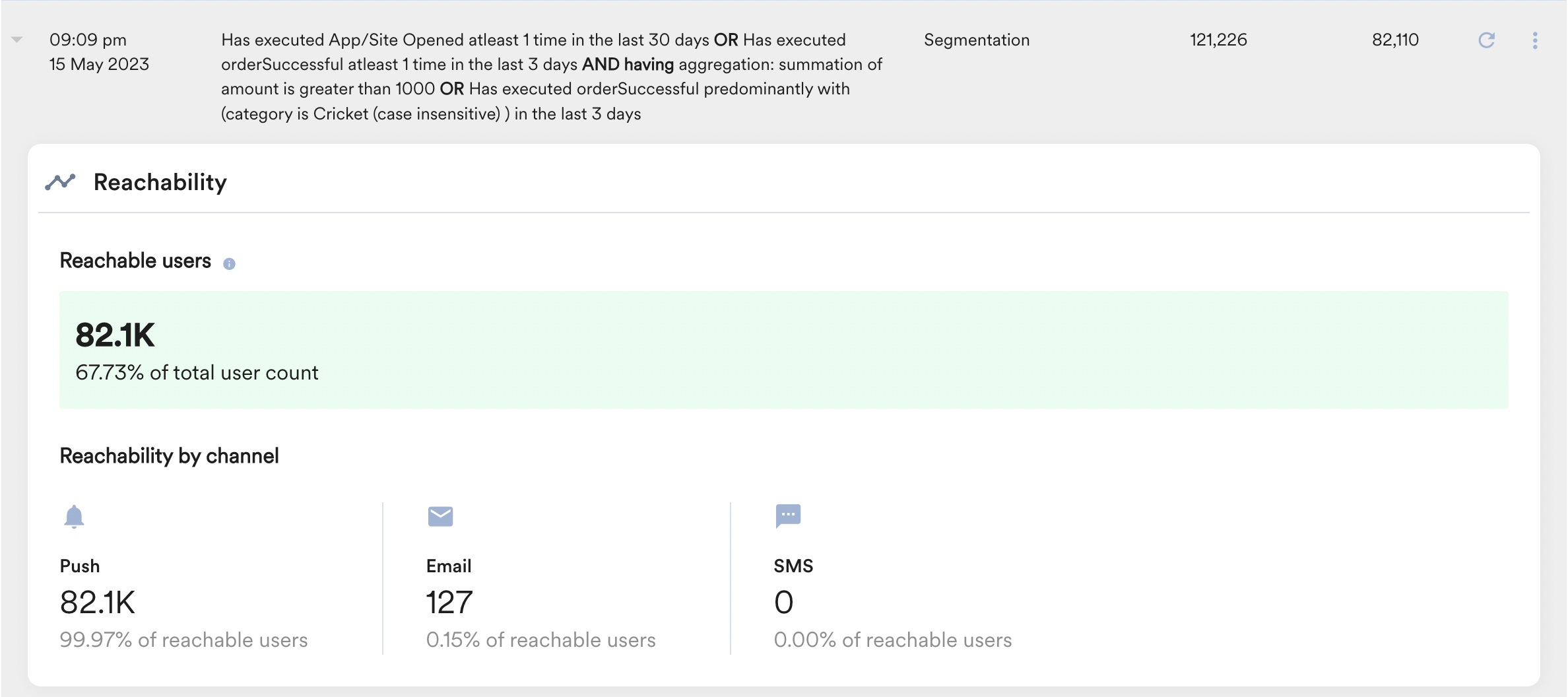Click the Push 82.1K value

click(98, 603)
